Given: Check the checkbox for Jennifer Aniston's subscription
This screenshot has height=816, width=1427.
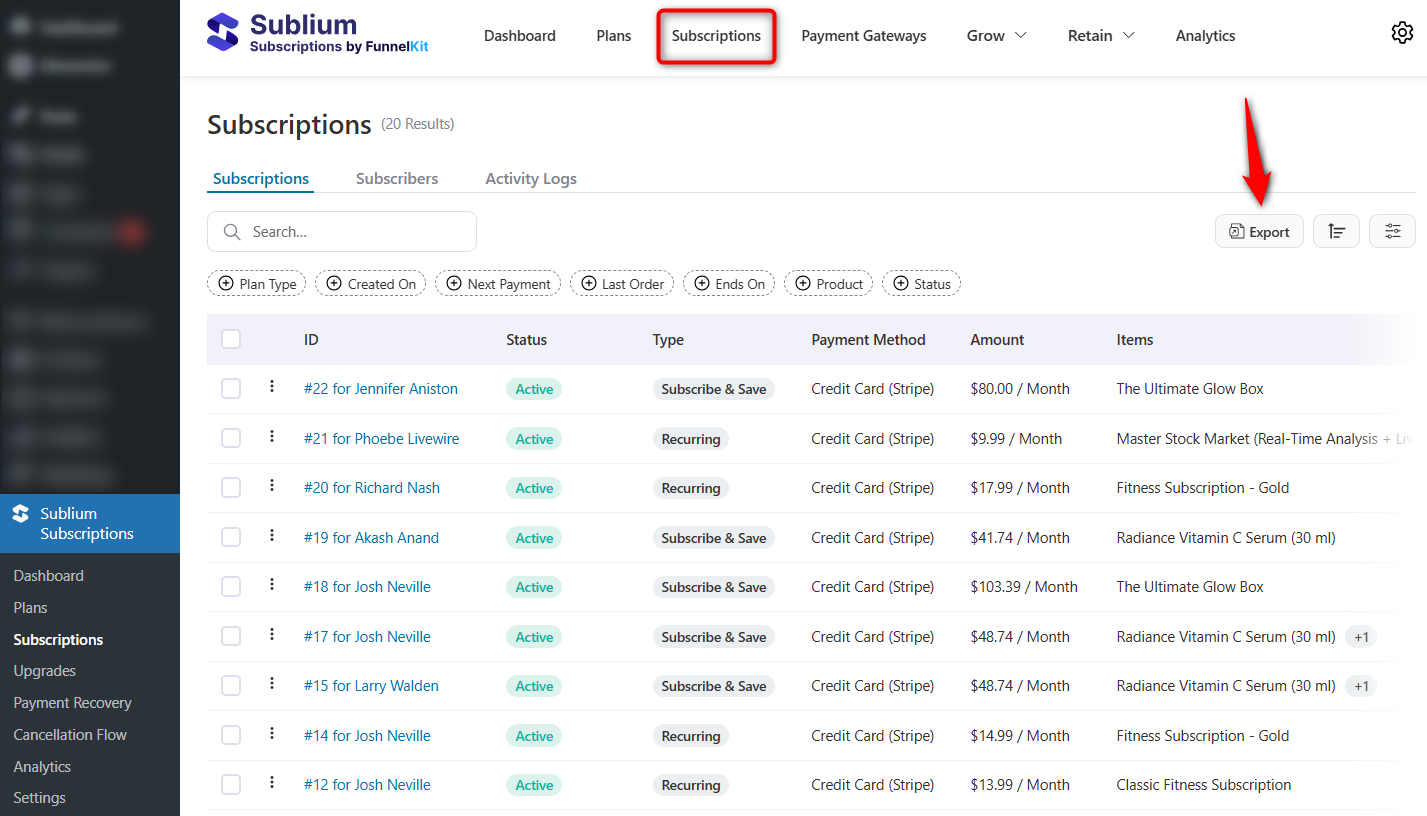Looking at the screenshot, I should (x=231, y=388).
